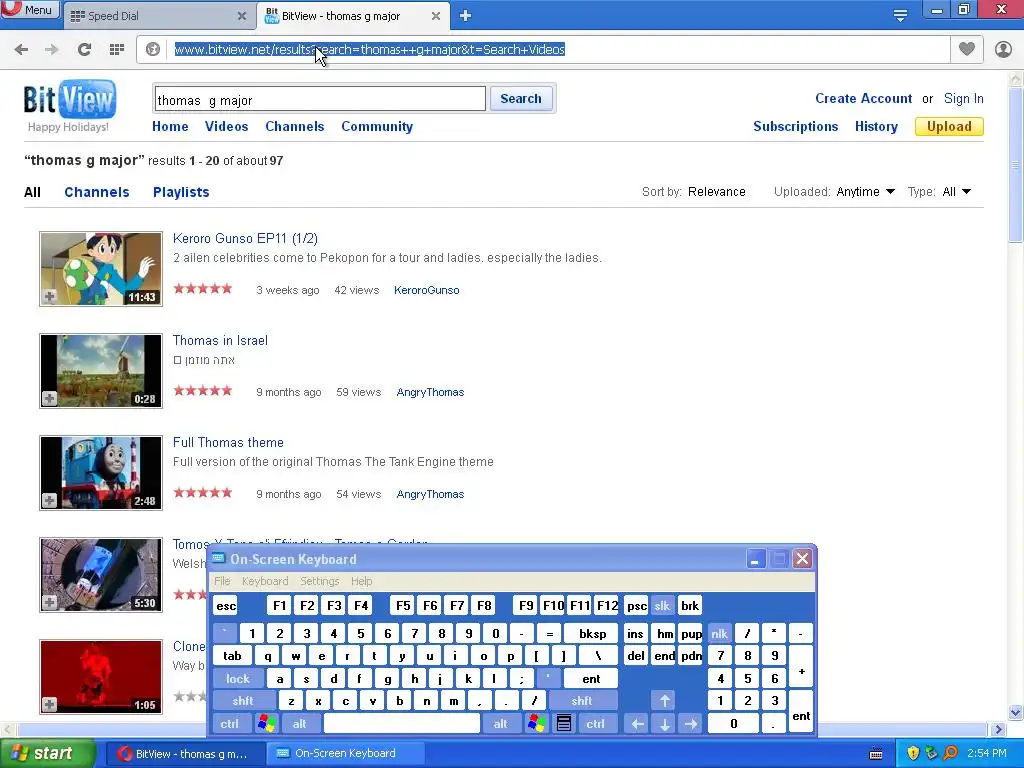Open Settings menu in On-Screen Keyboard

click(319, 581)
